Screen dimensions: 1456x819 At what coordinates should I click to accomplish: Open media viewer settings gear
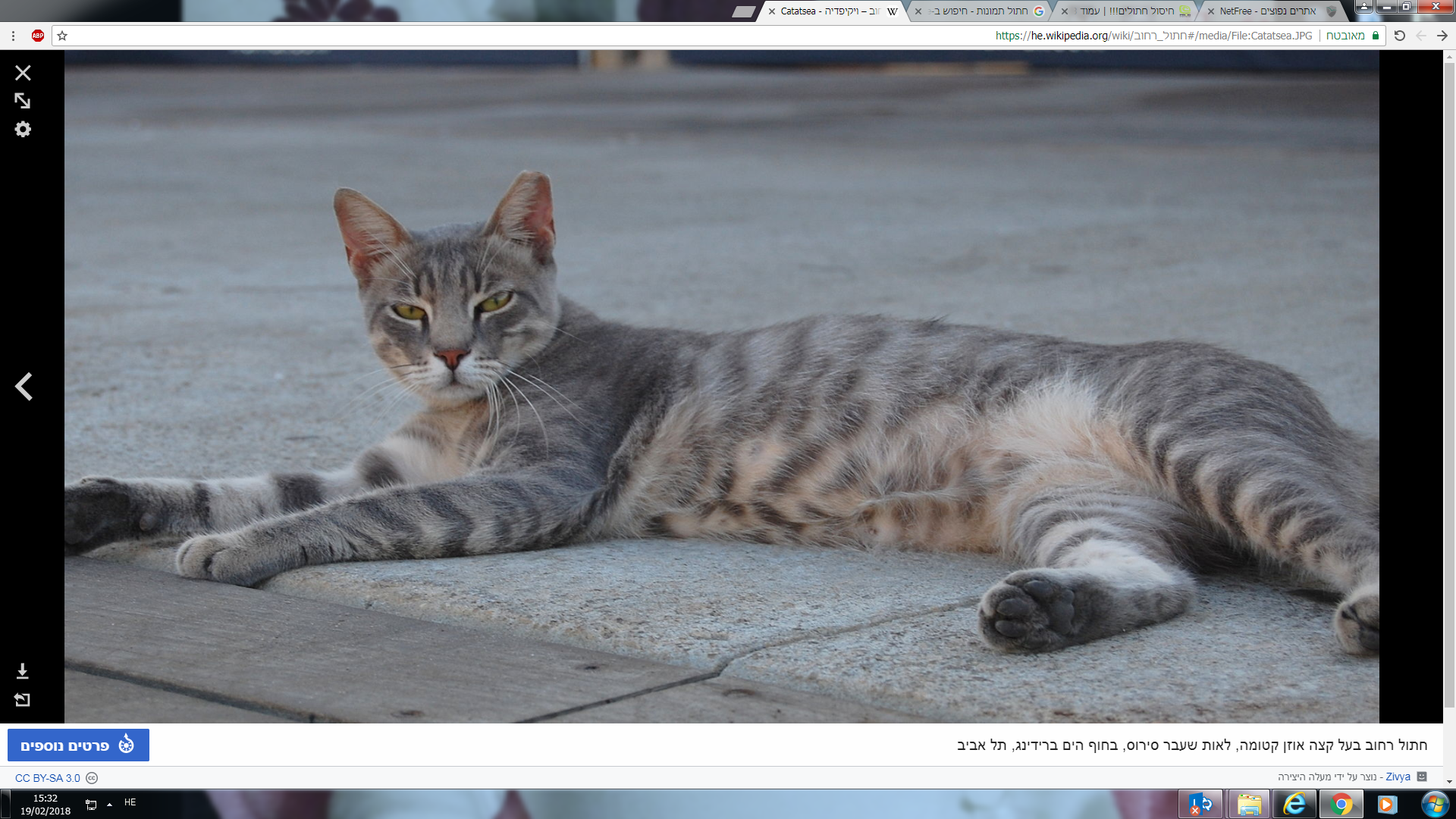pos(23,130)
